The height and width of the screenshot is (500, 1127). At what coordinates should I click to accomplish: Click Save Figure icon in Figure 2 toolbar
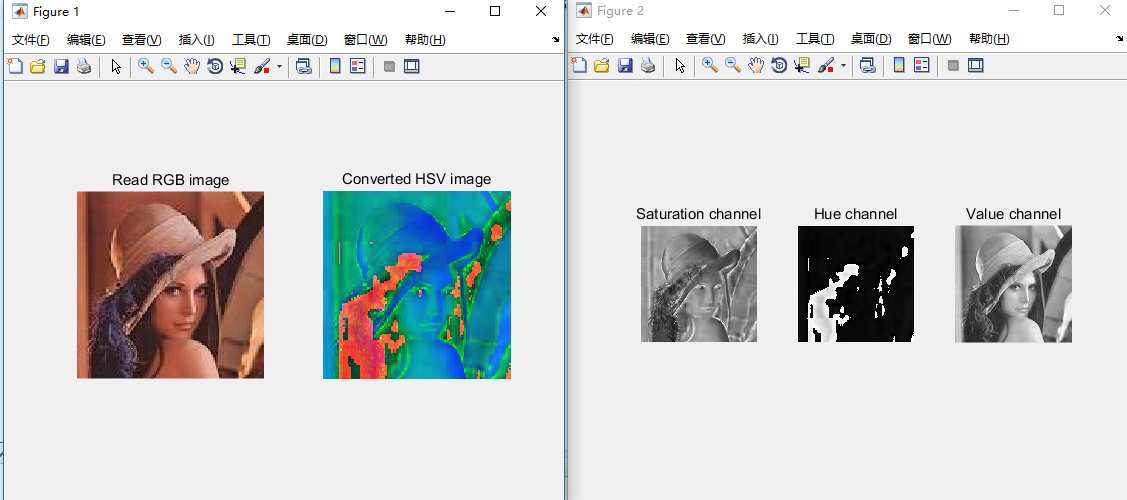coord(625,65)
